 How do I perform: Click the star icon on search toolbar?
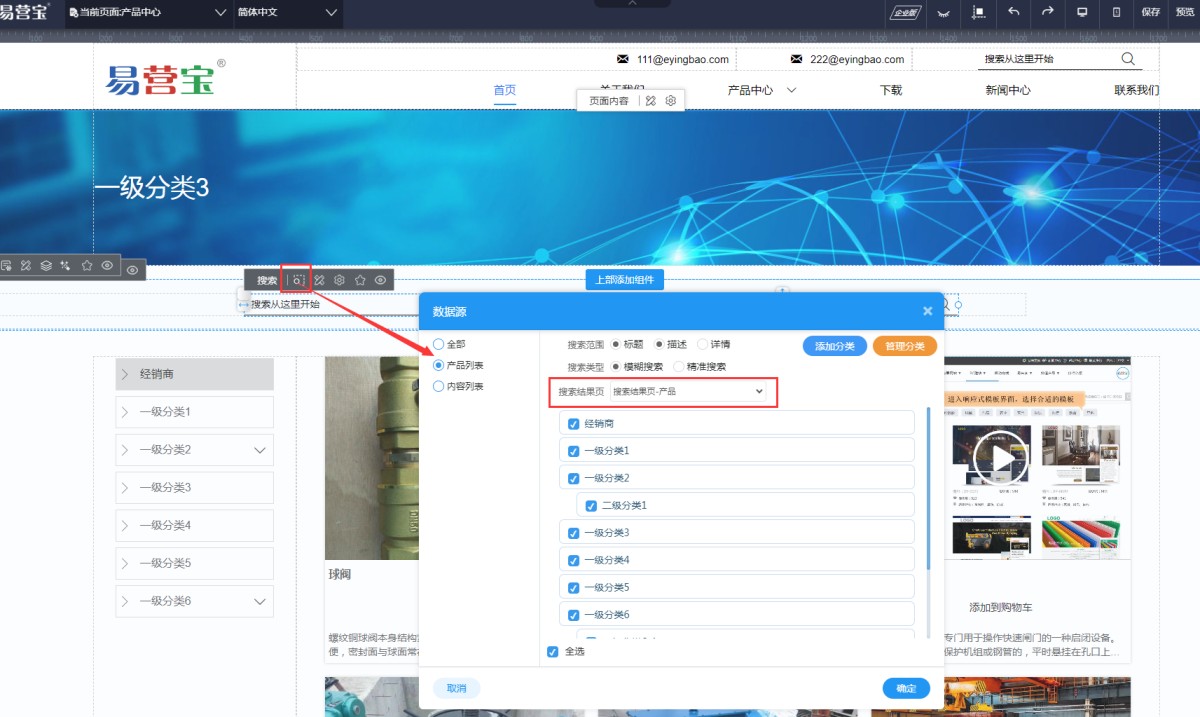(x=360, y=280)
